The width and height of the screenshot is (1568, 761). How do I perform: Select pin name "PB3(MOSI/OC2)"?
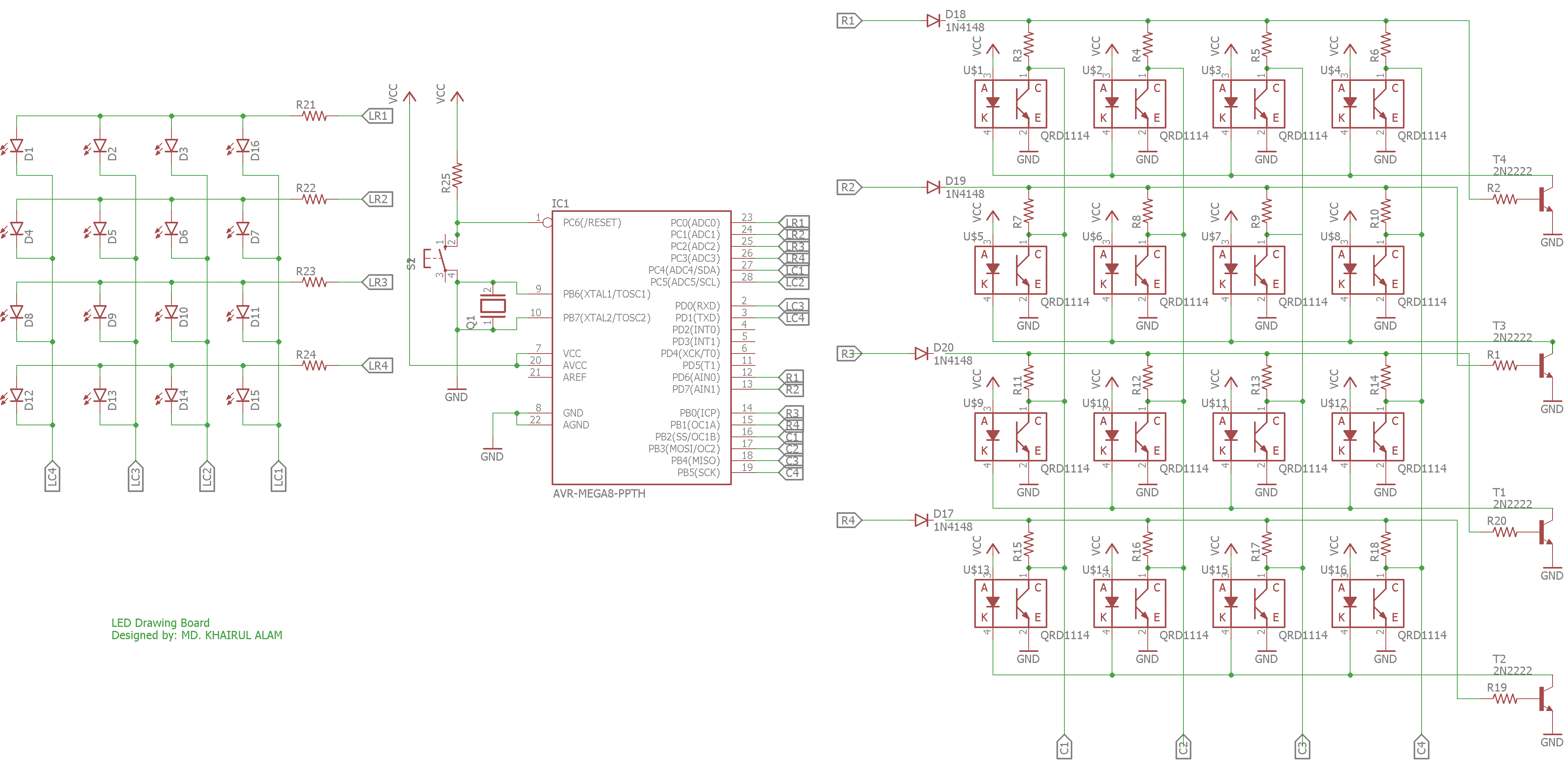pyautogui.click(x=684, y=449)
